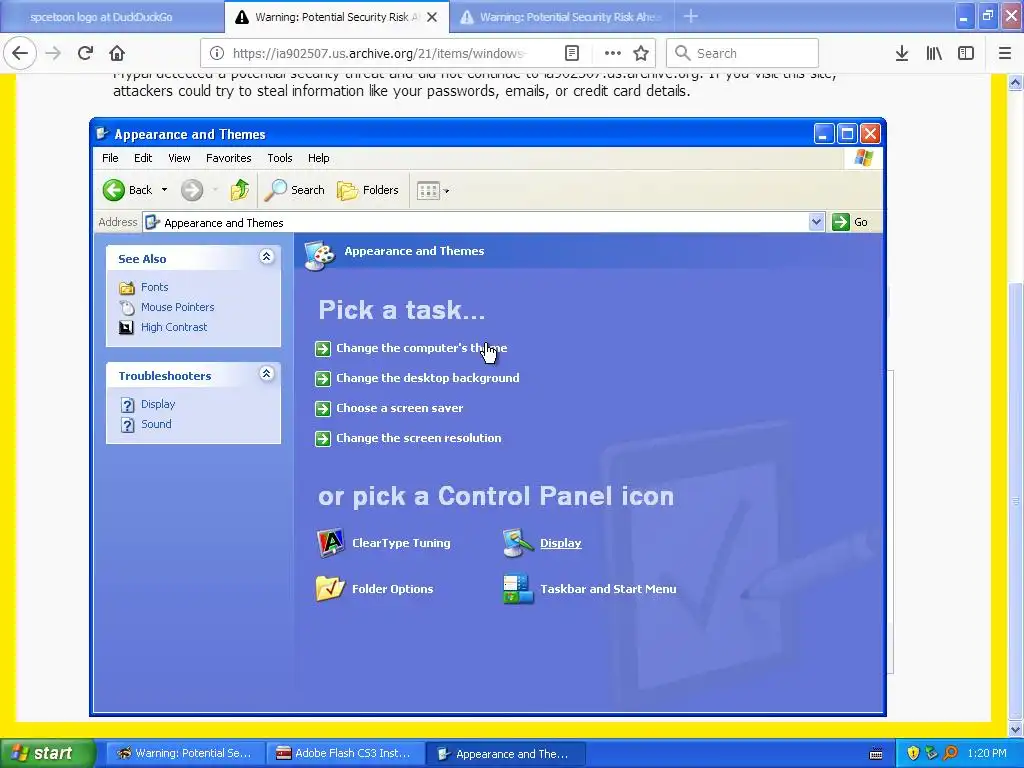Open the Edit menu
This screenshot has width=1024, height=768.
pyautogui.click(x=143, y=158)
